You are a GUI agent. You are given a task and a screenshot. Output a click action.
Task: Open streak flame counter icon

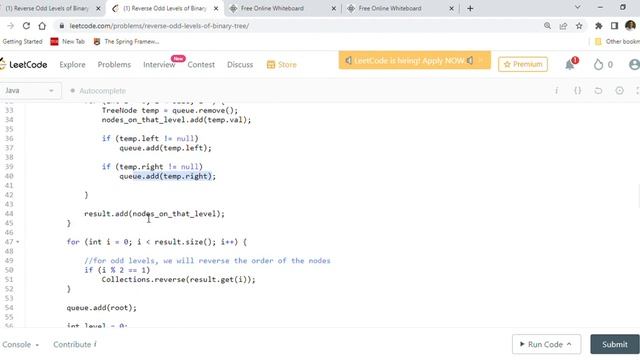click(x=598, y=64)
